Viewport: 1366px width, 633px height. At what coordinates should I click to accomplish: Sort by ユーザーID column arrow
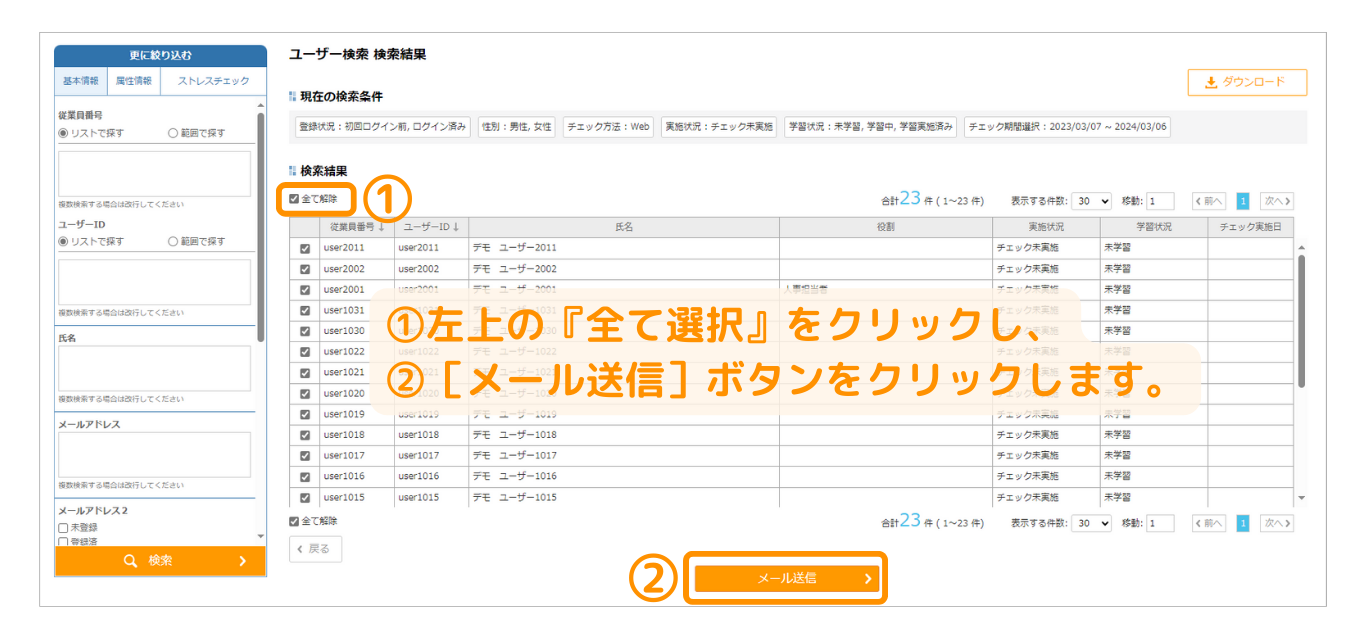click(456, 228)
